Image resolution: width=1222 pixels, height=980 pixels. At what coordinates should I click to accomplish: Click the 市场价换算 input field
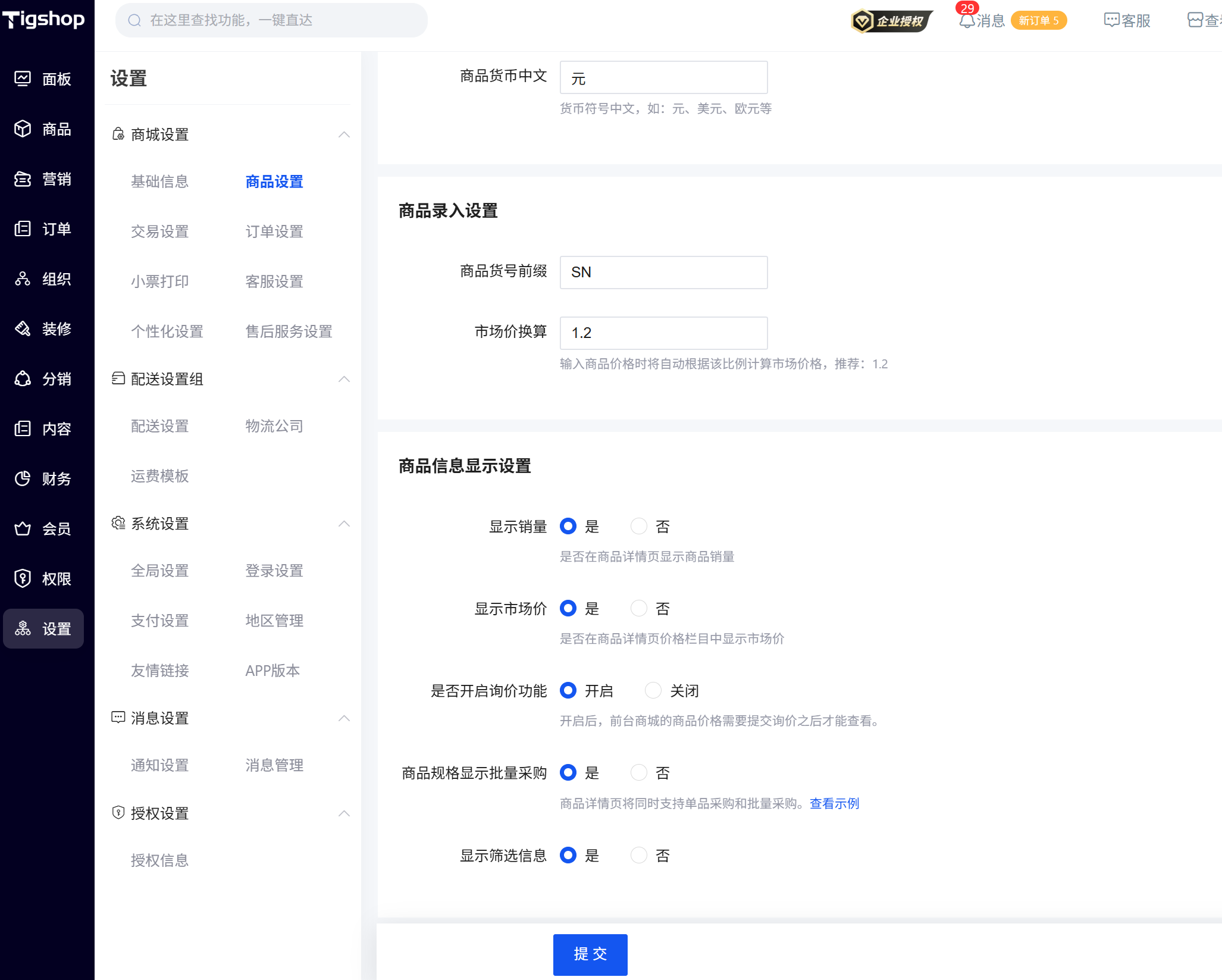663,333
